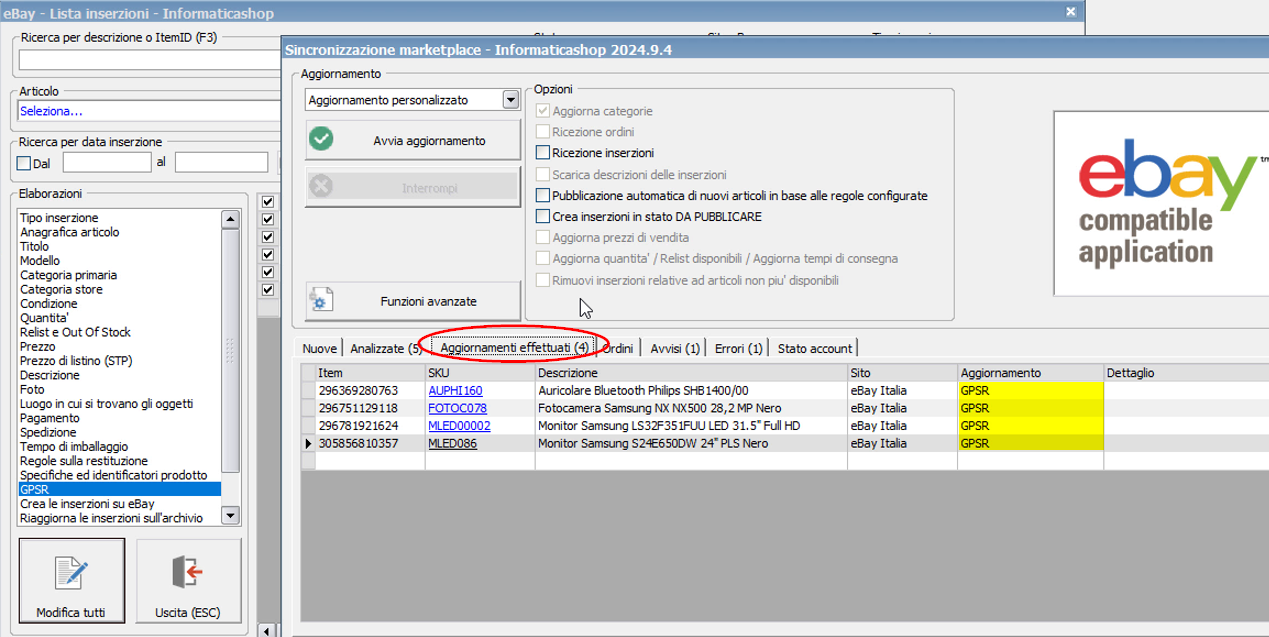Image resolution: width=1269 pixels, height=637 pixels.
Task: Start update with Avvia aggiornamento button
Action: click(413, 141)
